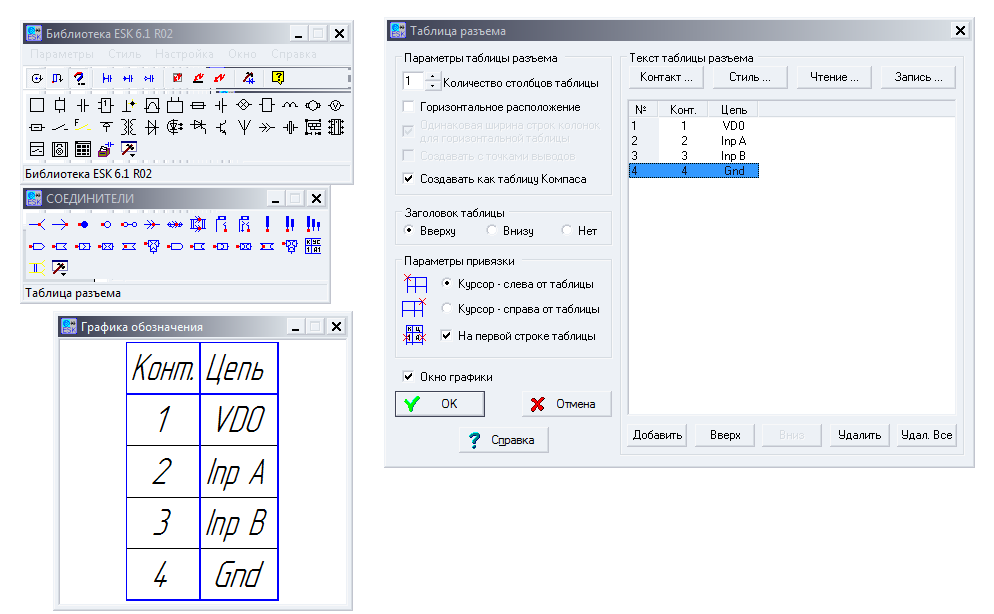
Task: Open the Стиль... dialog button
Action: [750, 77]
